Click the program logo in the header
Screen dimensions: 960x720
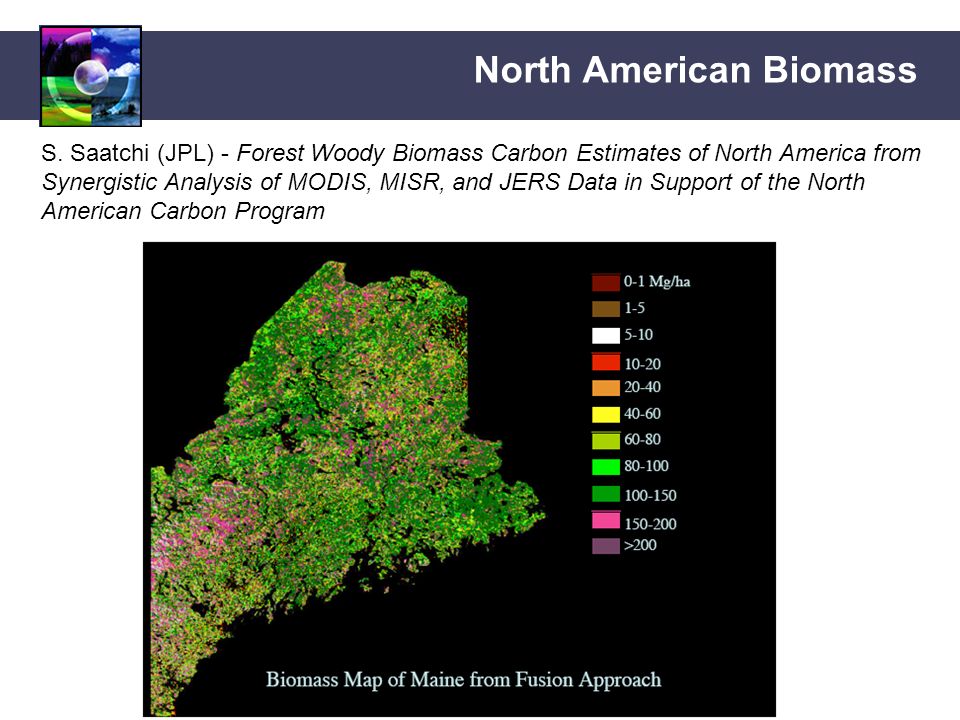coord(91,76)
